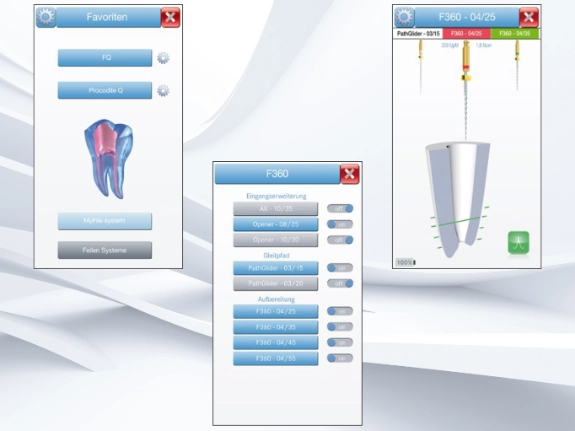Open settings gear in Favoriten header
575x431 pixels.
(x=46, y=17)
